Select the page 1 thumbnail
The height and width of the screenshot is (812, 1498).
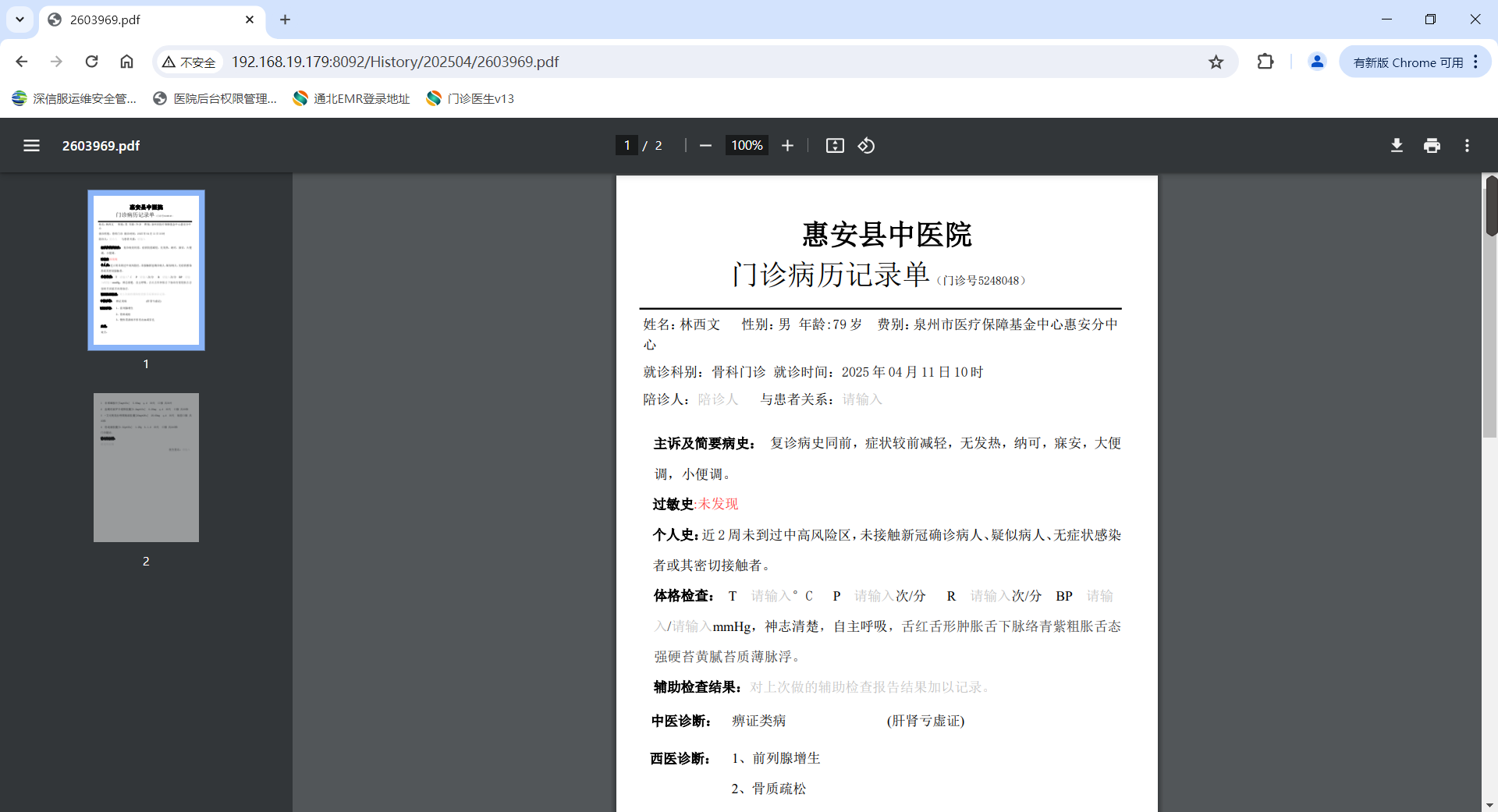146,270
